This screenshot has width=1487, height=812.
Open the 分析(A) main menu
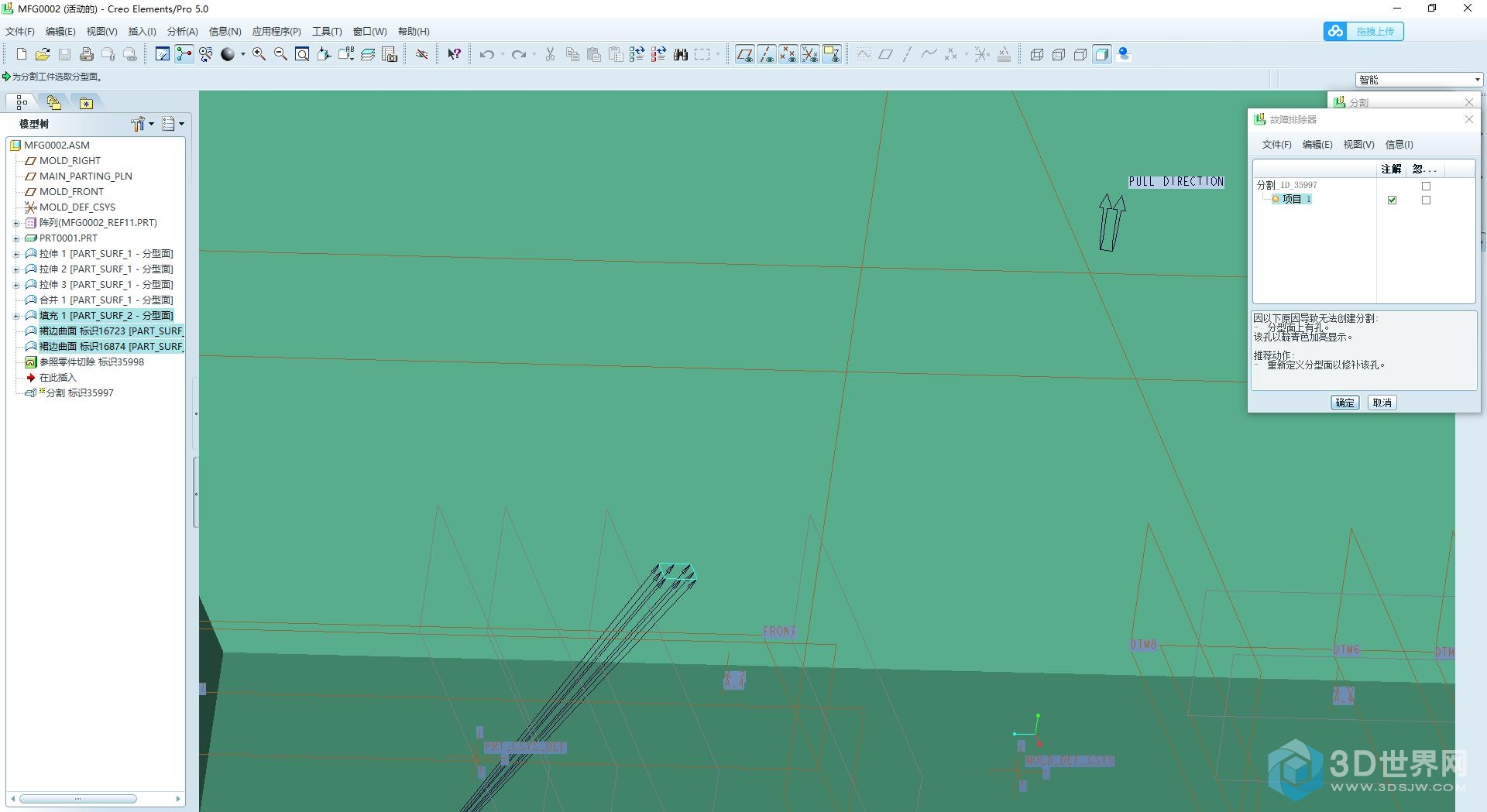pyautogui.click(x=183, y=32)
